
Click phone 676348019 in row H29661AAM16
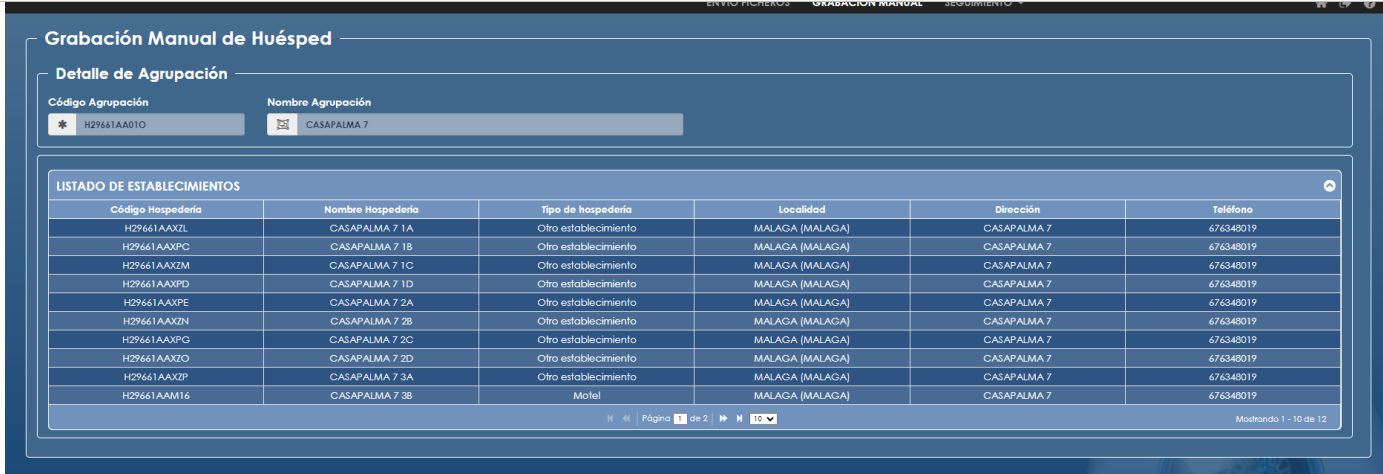(x=1232, y=395)
